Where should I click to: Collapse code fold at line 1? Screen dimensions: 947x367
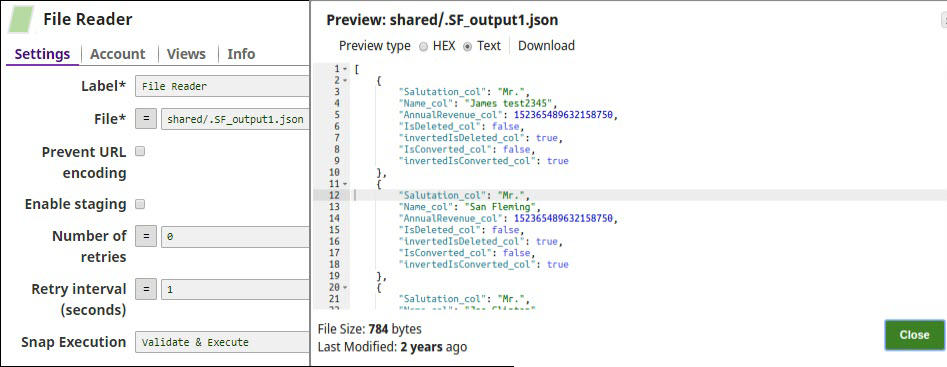pos(344,69)
